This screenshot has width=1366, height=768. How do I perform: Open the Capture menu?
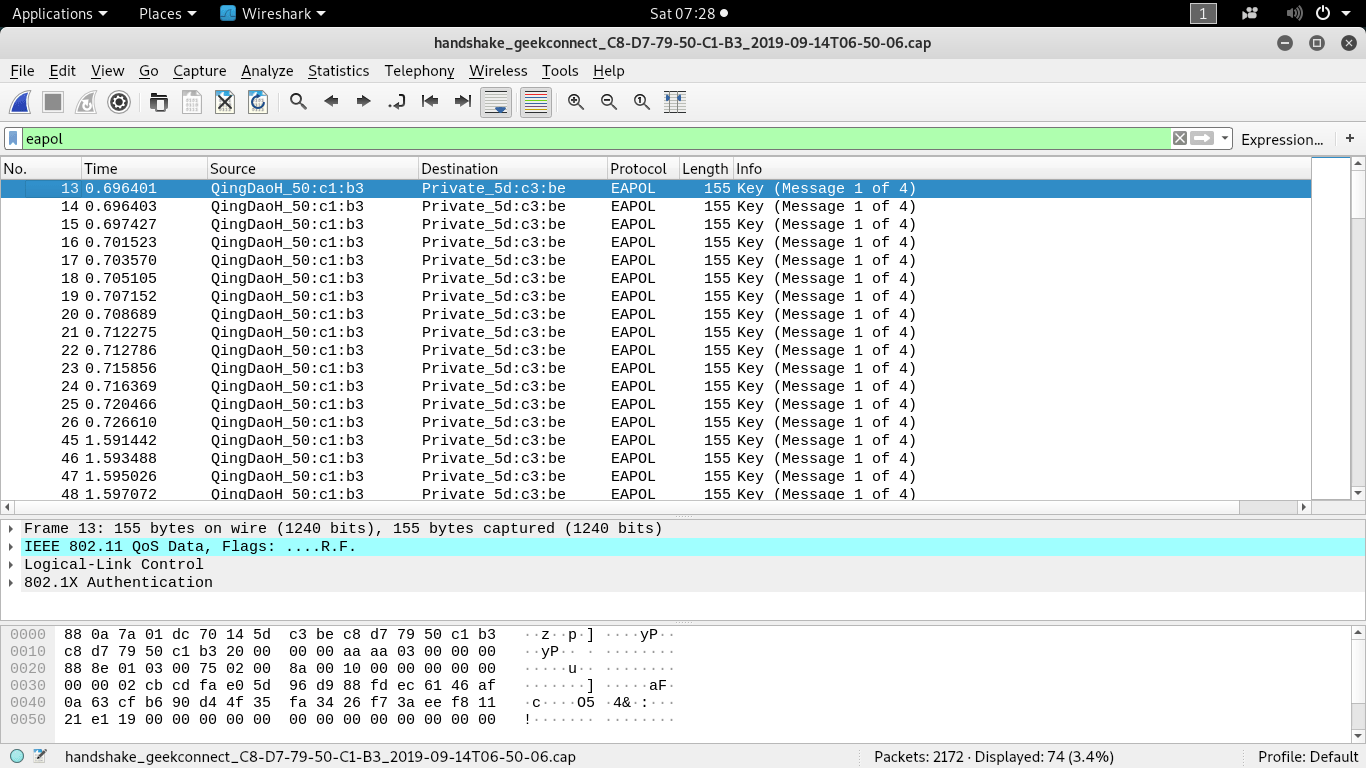200,71
